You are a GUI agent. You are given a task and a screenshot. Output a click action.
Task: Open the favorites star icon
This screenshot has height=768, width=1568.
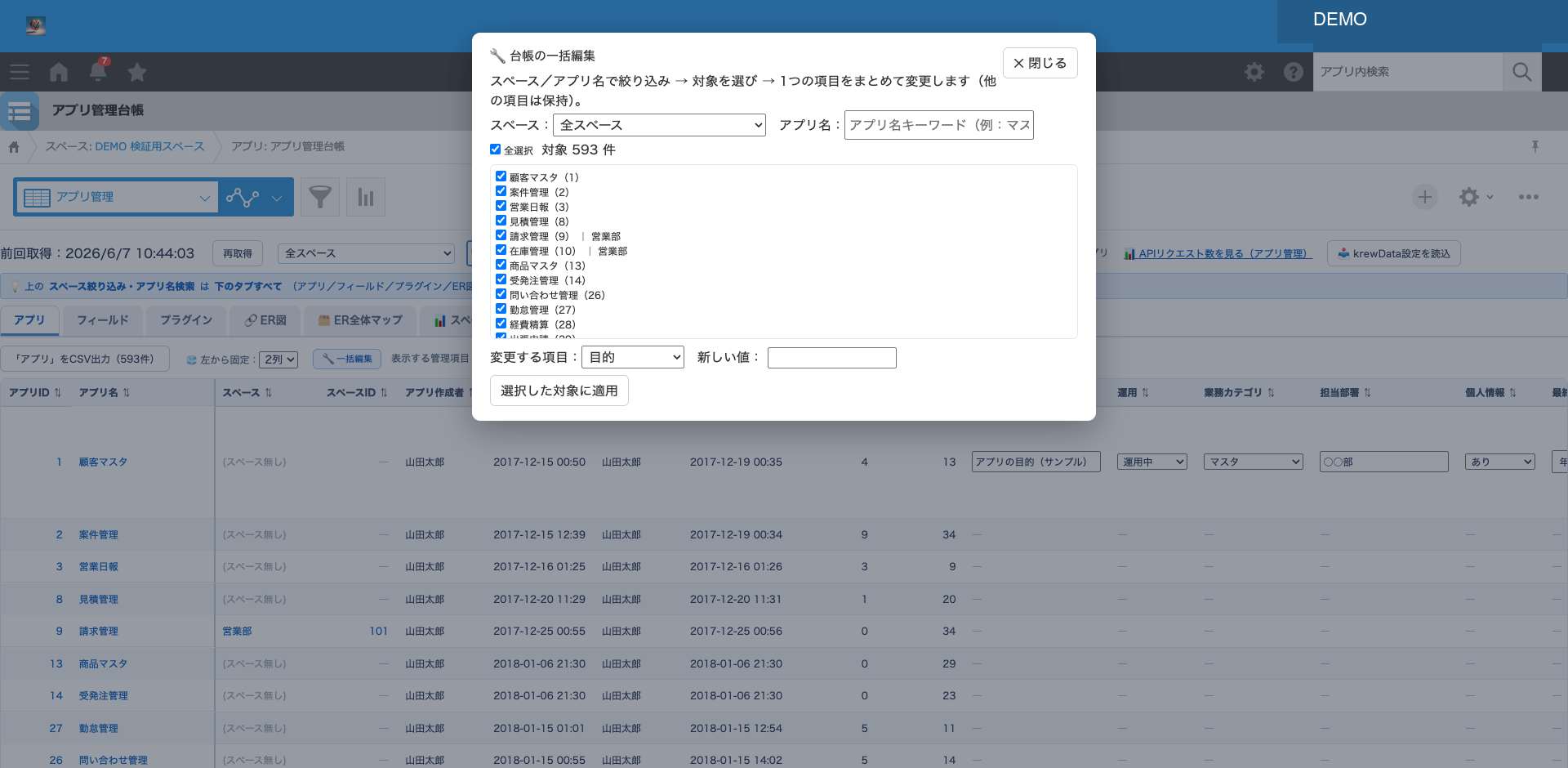tap(137, 72)
